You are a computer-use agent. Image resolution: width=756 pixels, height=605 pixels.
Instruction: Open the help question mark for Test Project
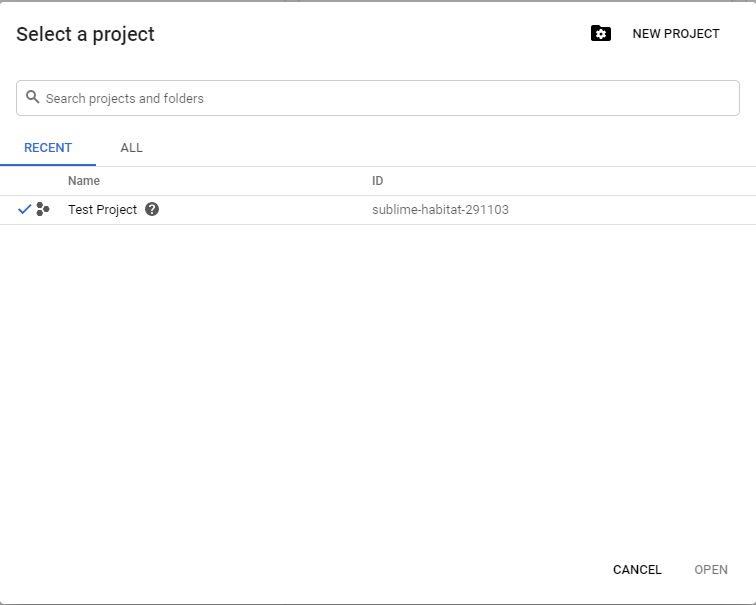tap(152, 210)
